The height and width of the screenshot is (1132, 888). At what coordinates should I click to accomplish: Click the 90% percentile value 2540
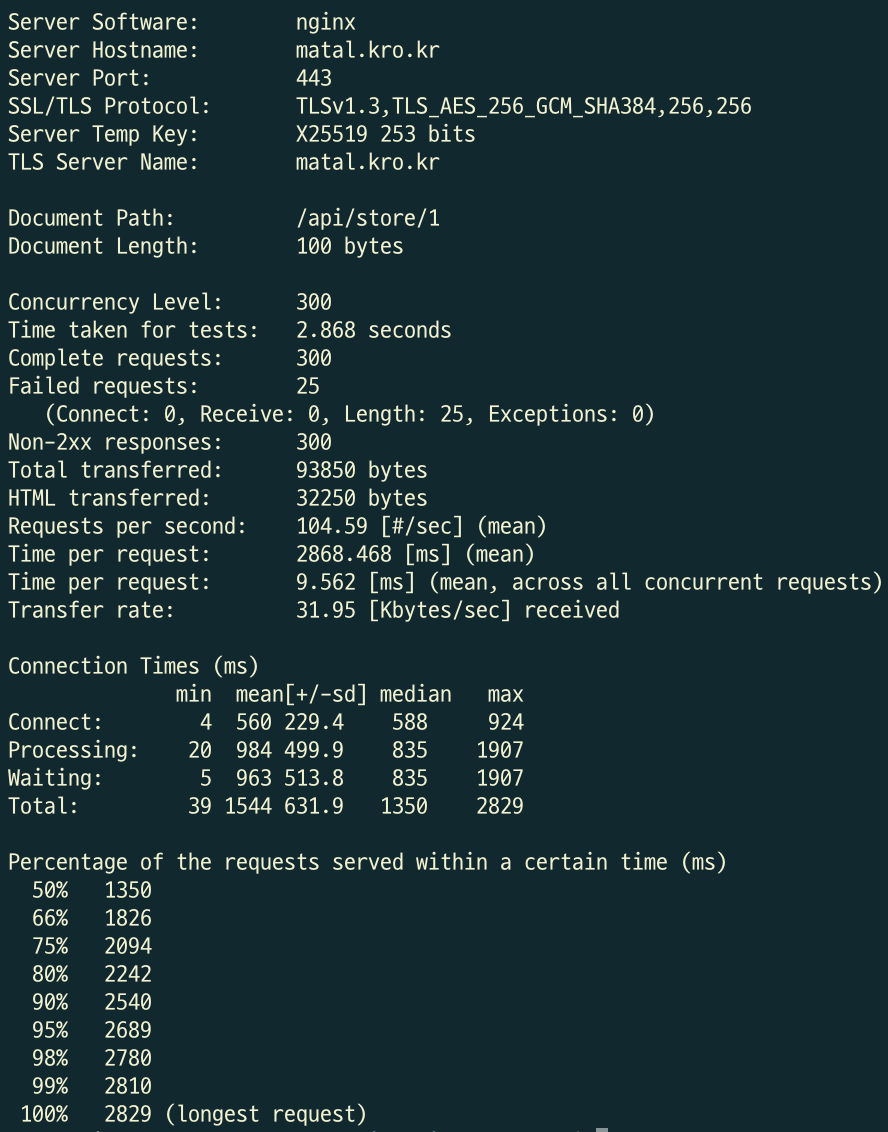(128, 1002)
